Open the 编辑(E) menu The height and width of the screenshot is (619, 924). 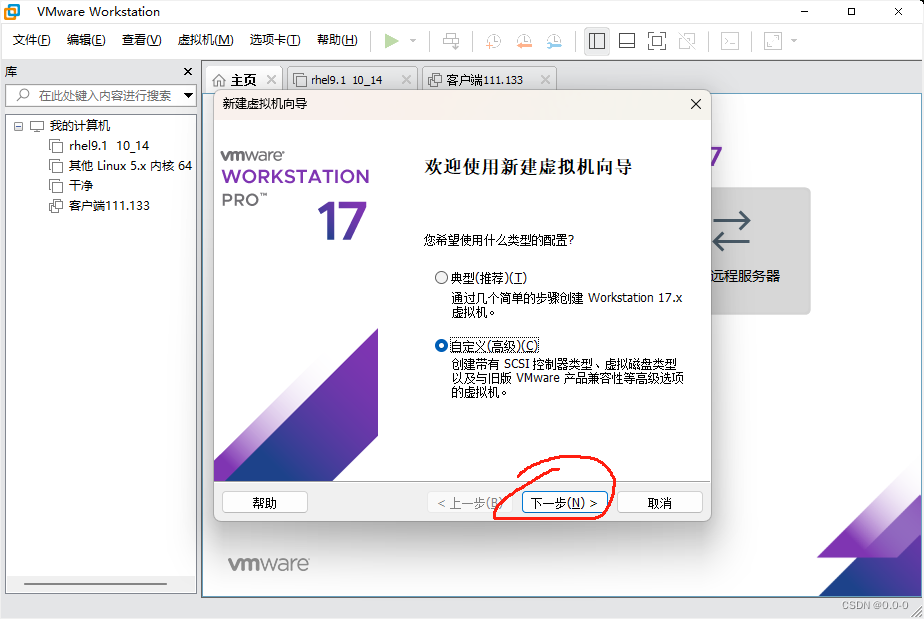(86, 39)
